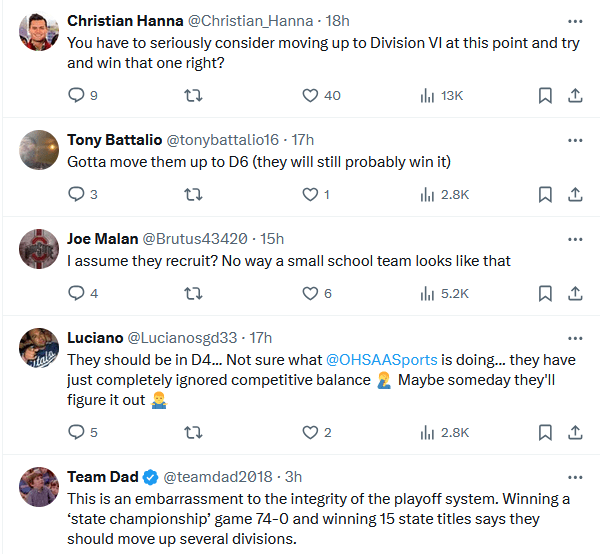Retweet Joe Malan's post
This screenshot has height=554, width=600.
pos(194,293)
